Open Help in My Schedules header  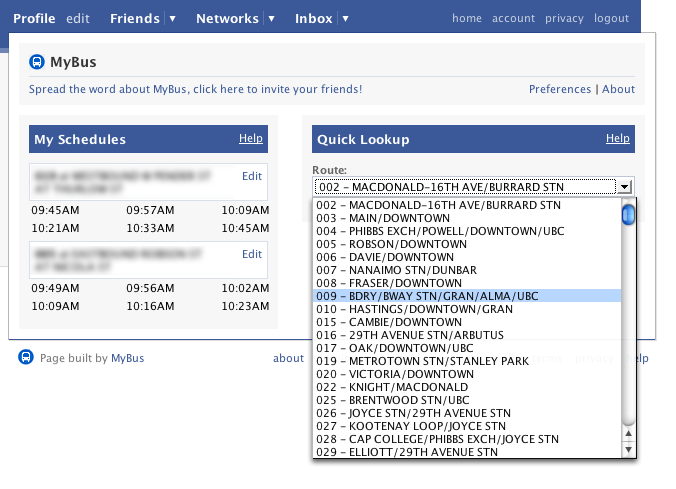click(x=251, y=138)
